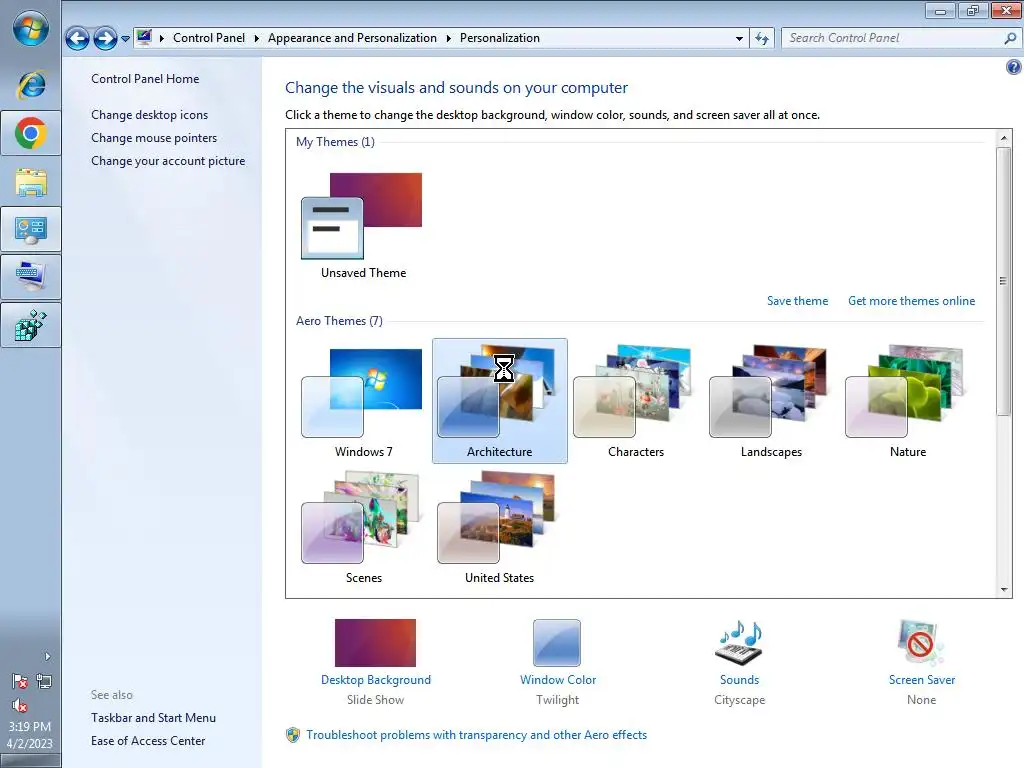Viewport: 1024px width, 768px height.
Task: Open Troubleshoot problems with transparency link
Action: click(x=477, y=735)
